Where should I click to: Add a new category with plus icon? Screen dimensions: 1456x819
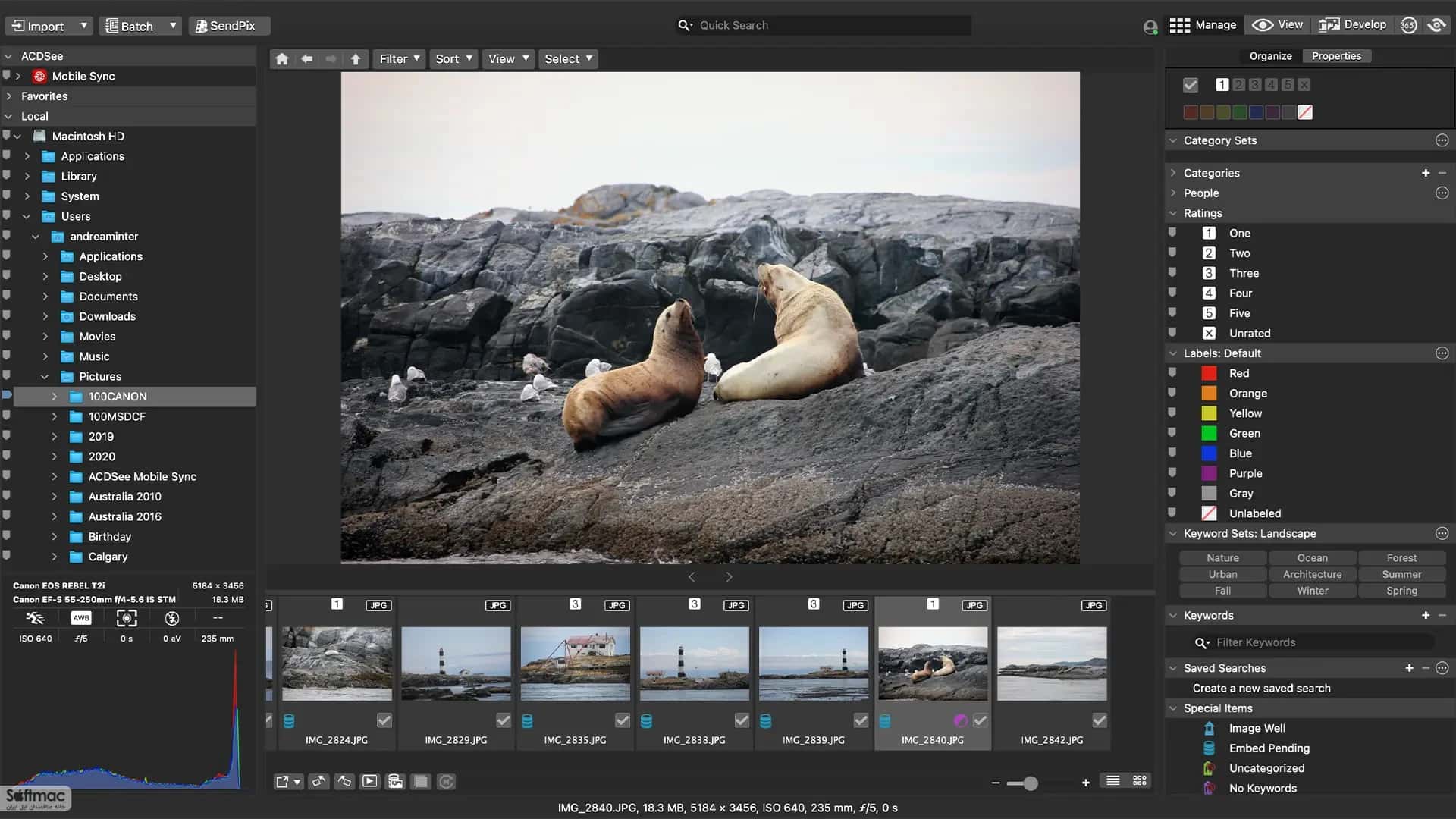coord(1426,173)
